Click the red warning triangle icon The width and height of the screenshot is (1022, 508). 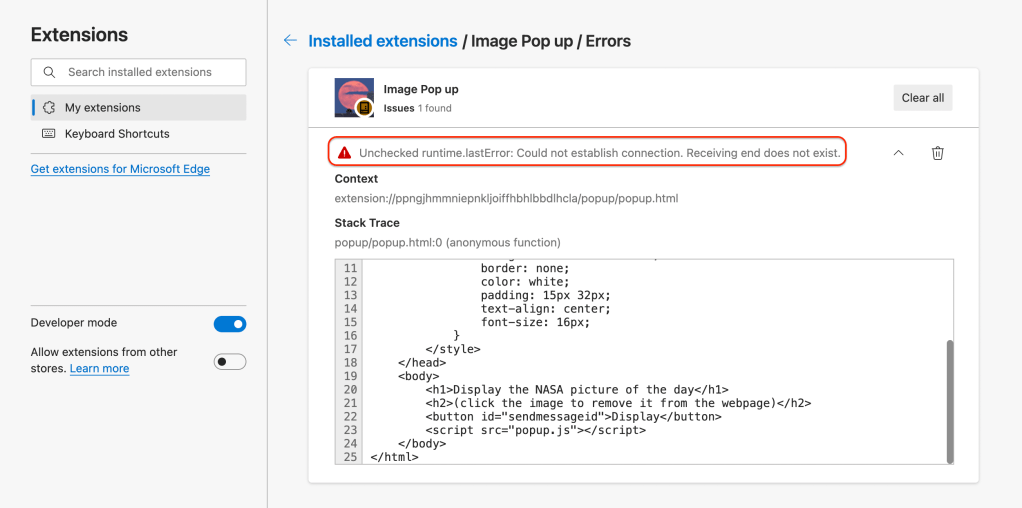pyautogui.click(x=344, y=153)
